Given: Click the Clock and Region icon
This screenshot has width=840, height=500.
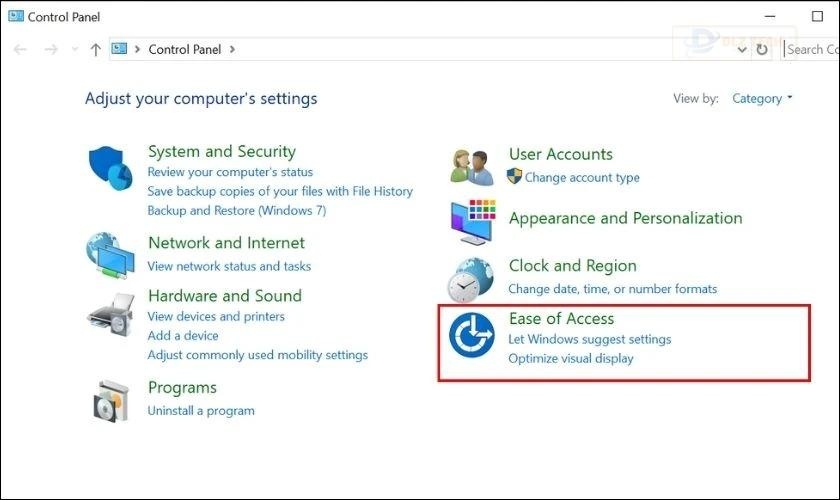Looking at the screenshot, I should click(472, 279).
